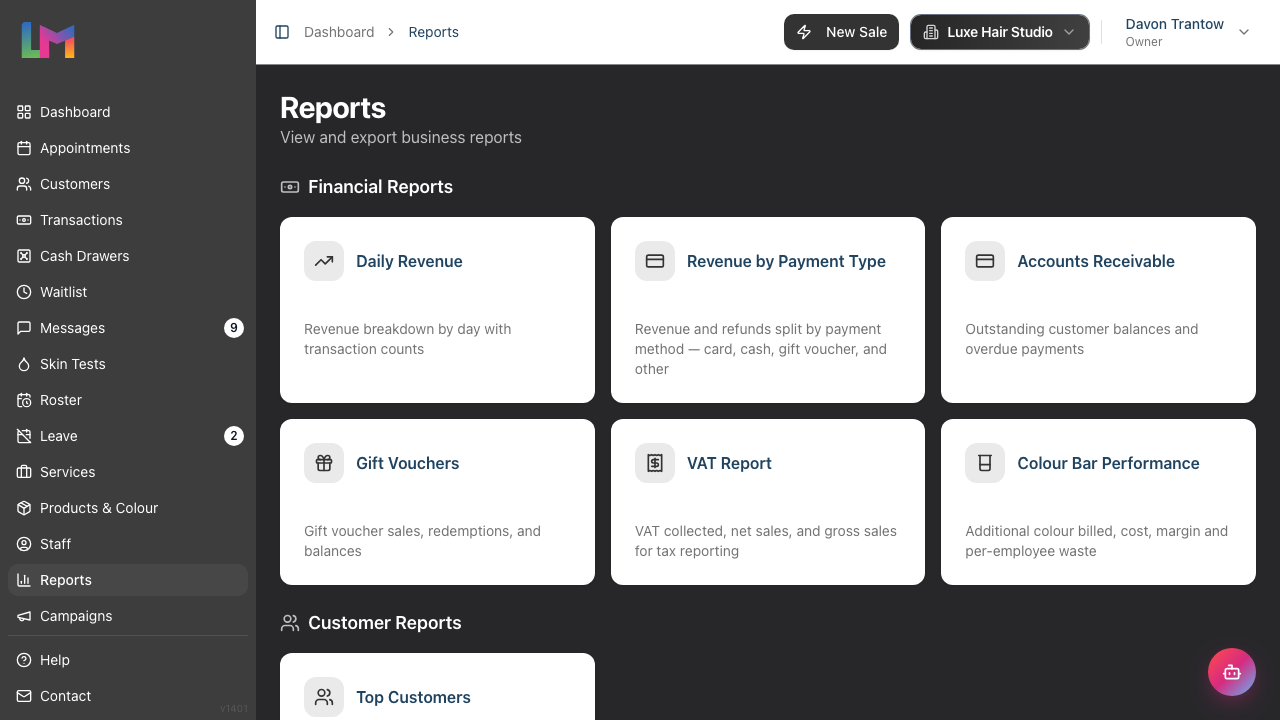Expand the Davon Trantow user menu

click(x=1188, y=32)
